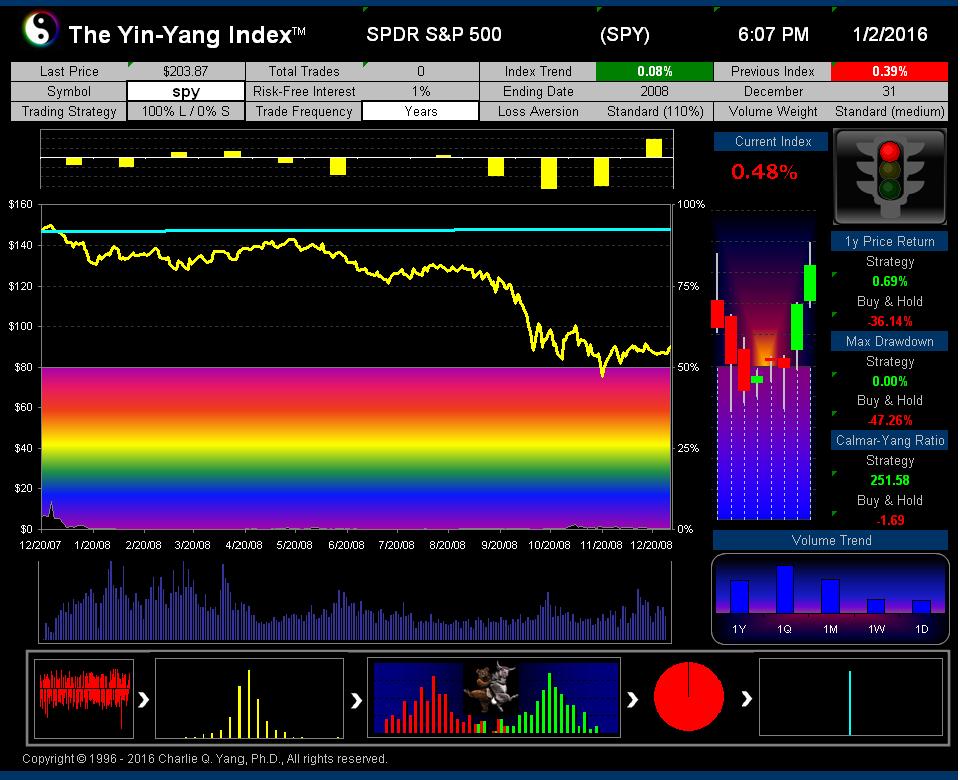
Task: Click the arrow after the pie chart
Action: tap(746, 698)
